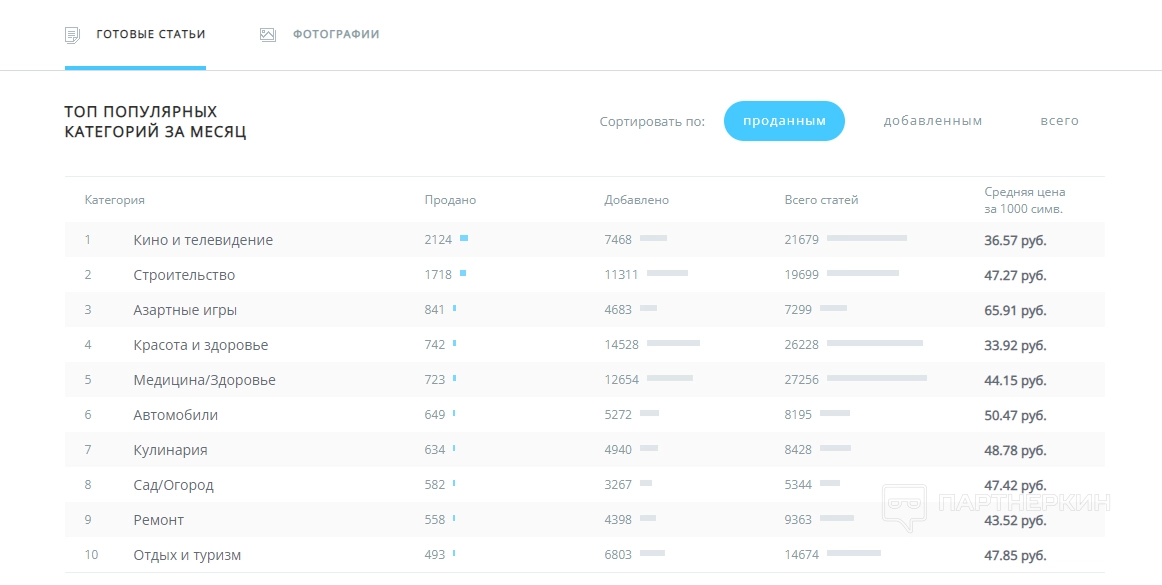Click the document icon beside Готовые статьи
The height and width of the screenshot is (585, 1162).
(72, 35)
